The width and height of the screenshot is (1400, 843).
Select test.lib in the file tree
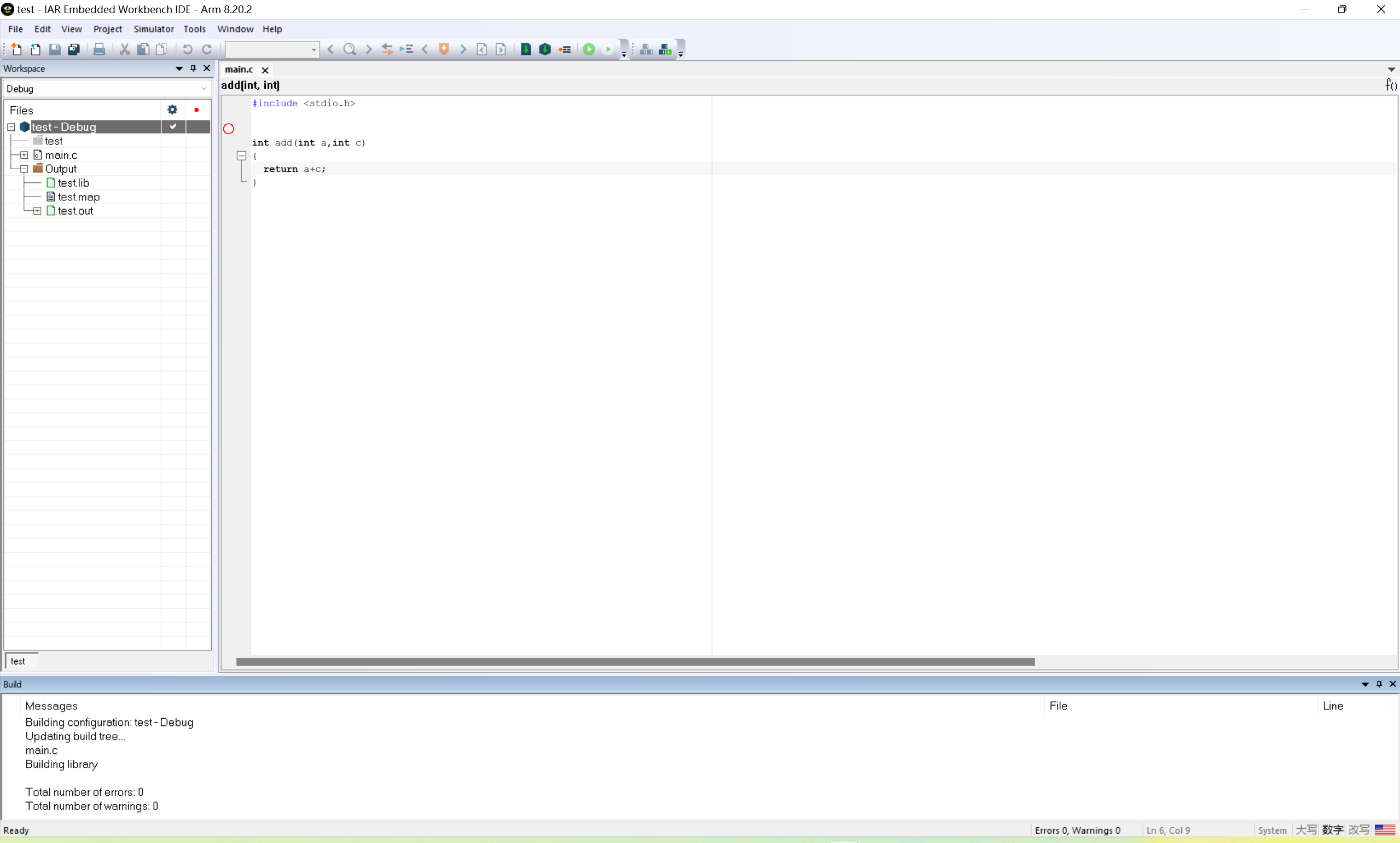pos(73,183)
